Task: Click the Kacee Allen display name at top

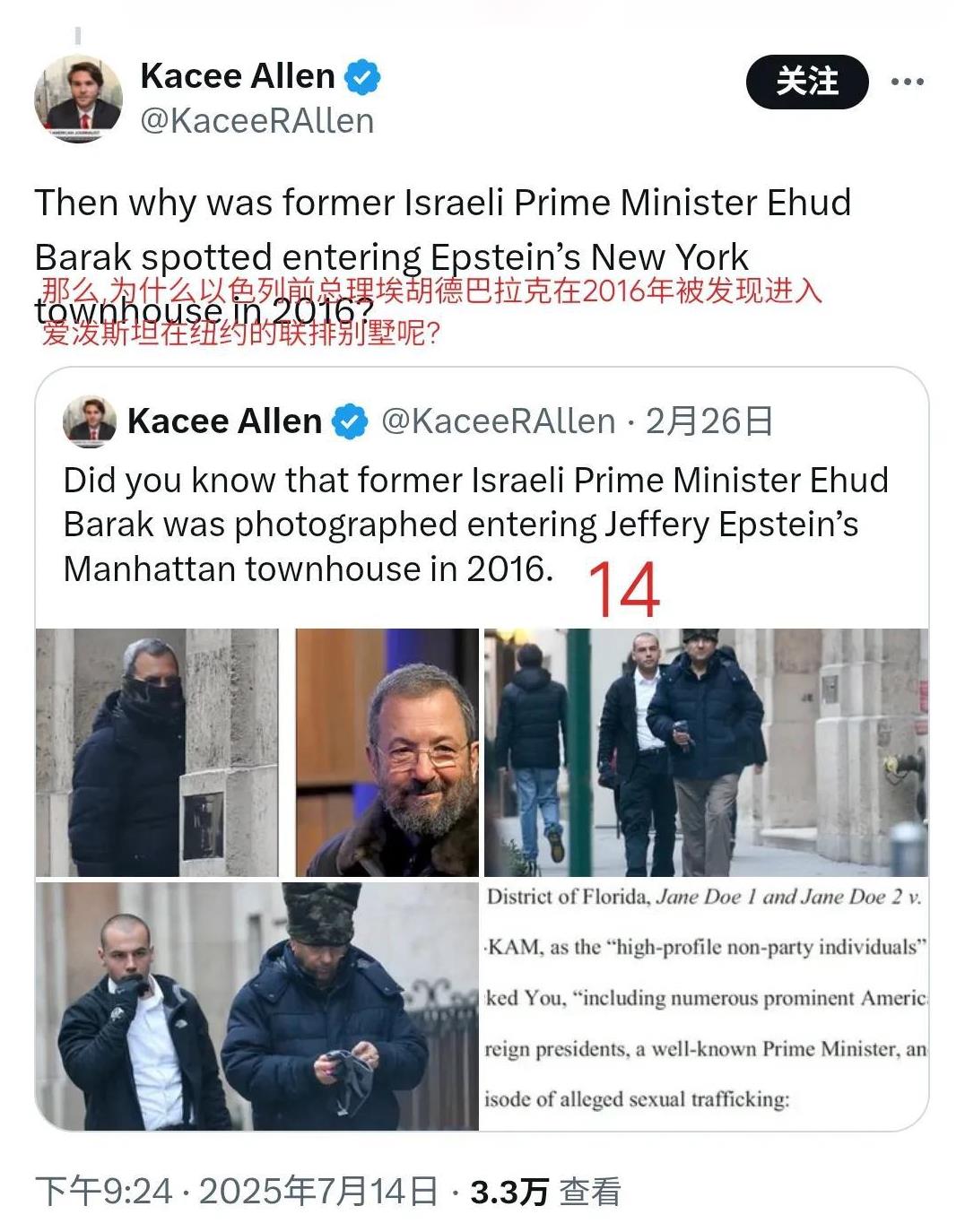Action: 238,76
